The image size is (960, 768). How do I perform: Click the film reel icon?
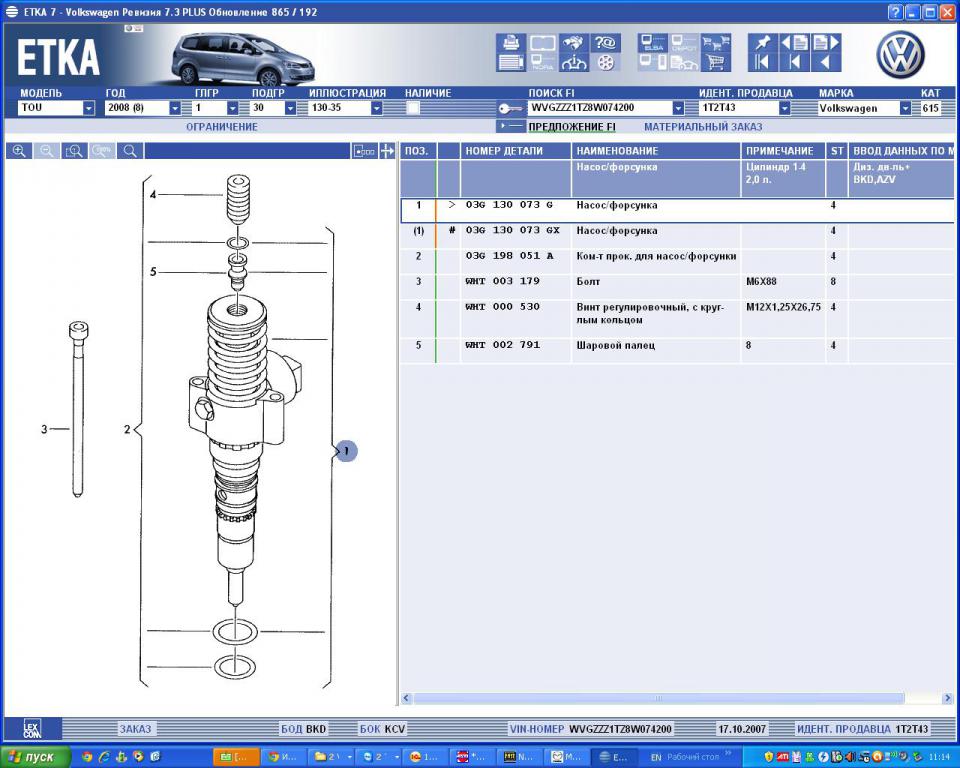pos(605,62)
